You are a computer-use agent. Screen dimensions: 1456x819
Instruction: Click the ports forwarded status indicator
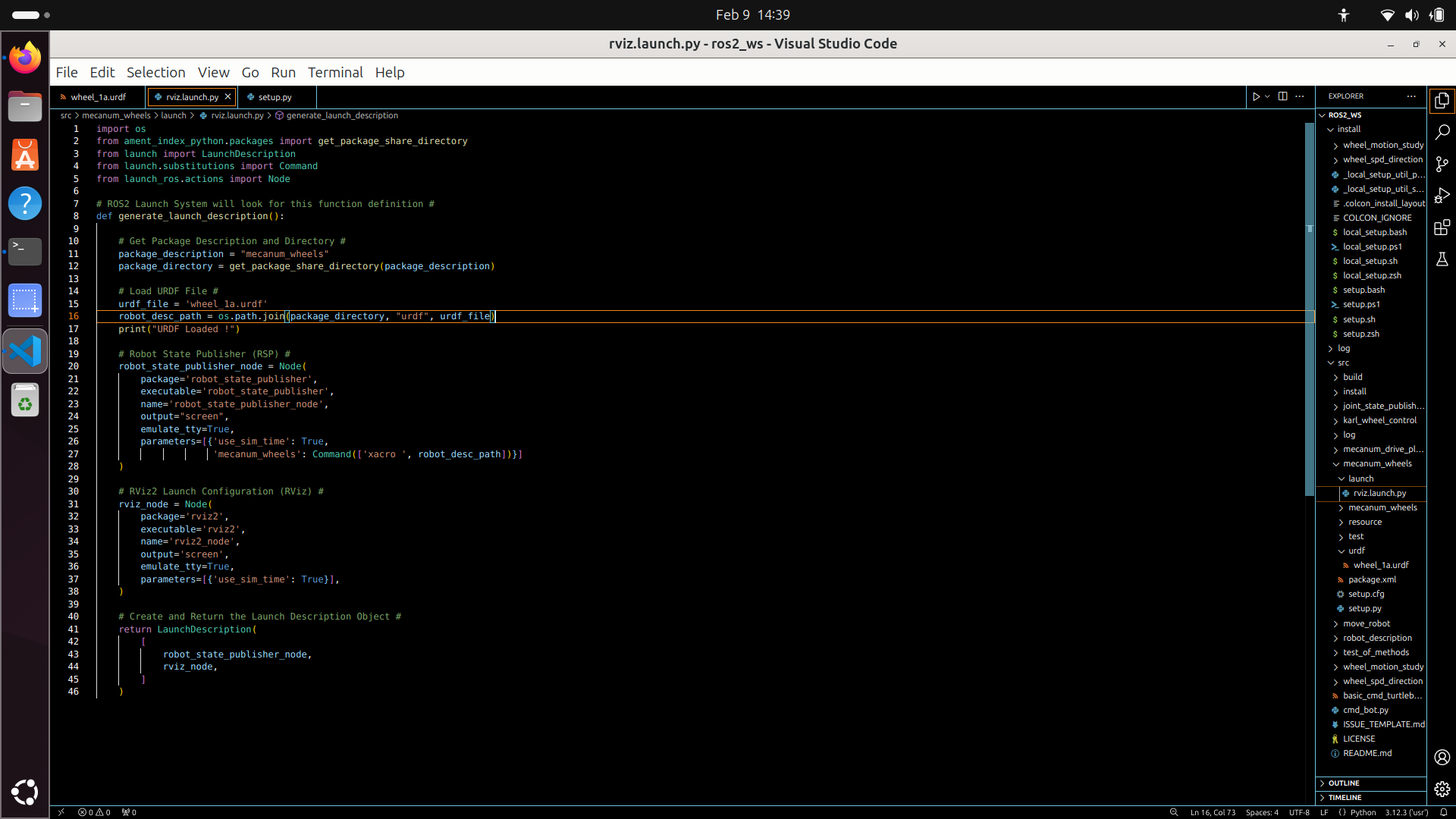129,812
